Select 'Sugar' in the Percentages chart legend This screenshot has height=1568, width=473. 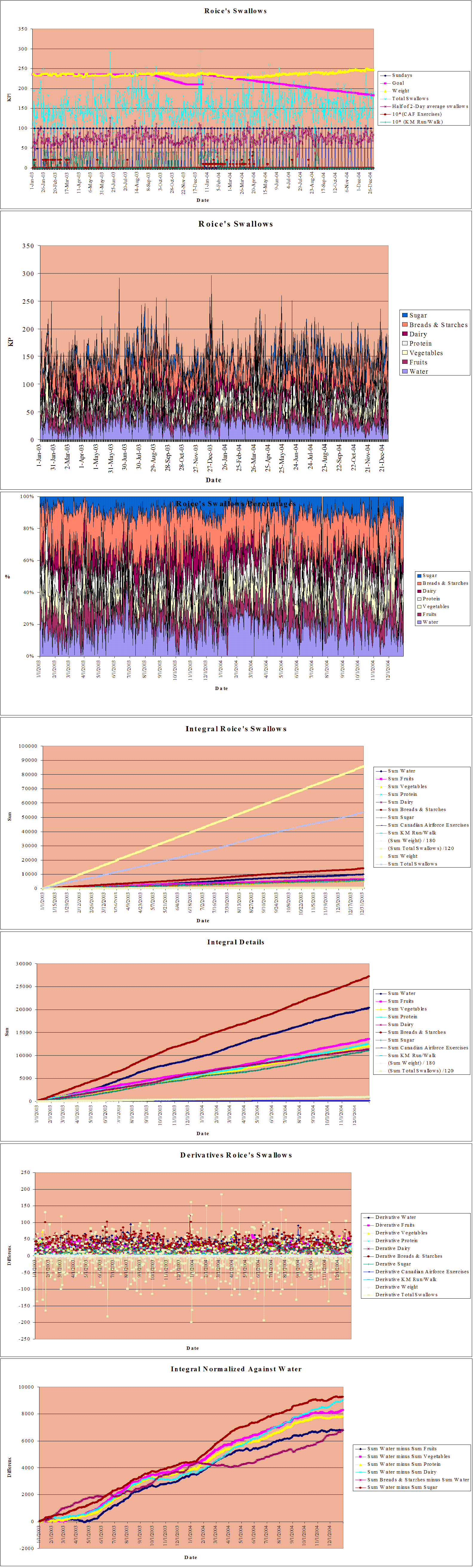pos(429,576)
